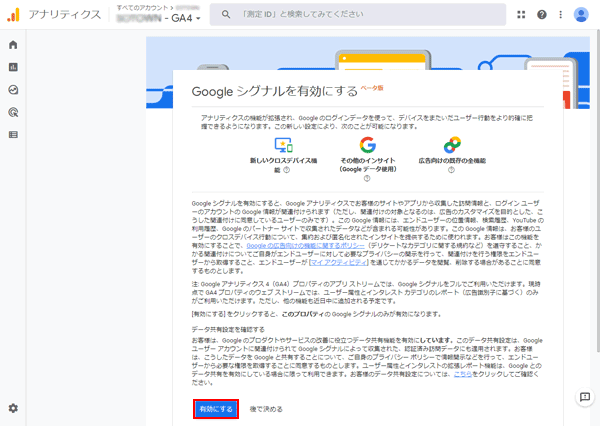
Task: Open the GA4 property selector dropdown
Action: pyautogui.click(x=158, y=18)
